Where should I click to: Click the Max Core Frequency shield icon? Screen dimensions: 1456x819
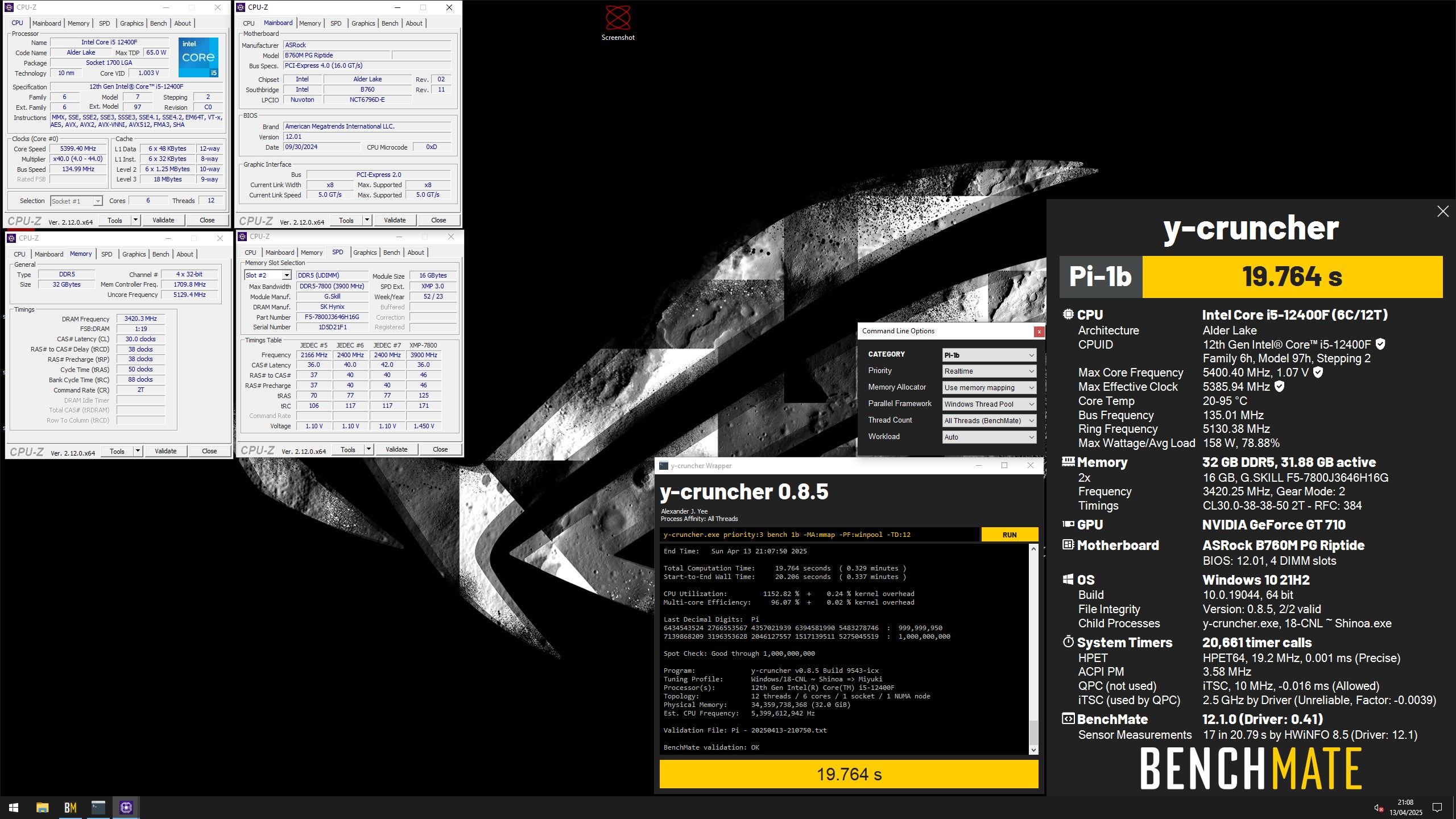(1318, 372)
